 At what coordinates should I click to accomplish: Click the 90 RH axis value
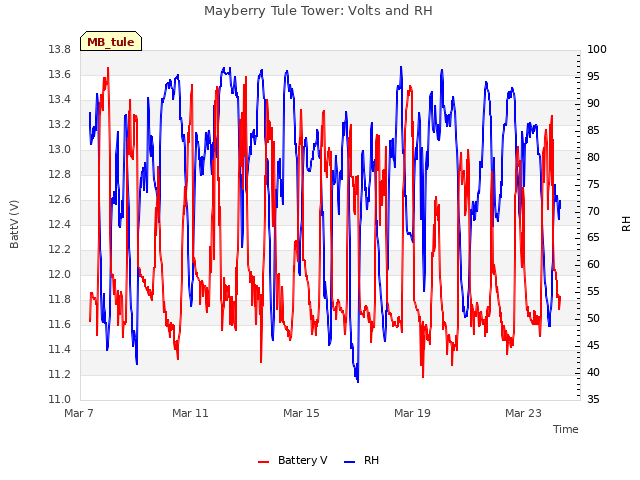[593, 104]
